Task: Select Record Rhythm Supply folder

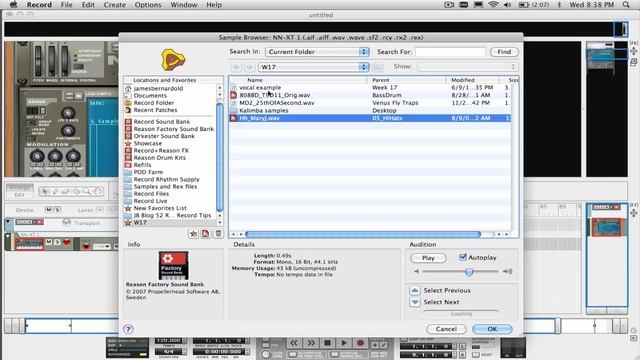Action: tap(162, 179)
